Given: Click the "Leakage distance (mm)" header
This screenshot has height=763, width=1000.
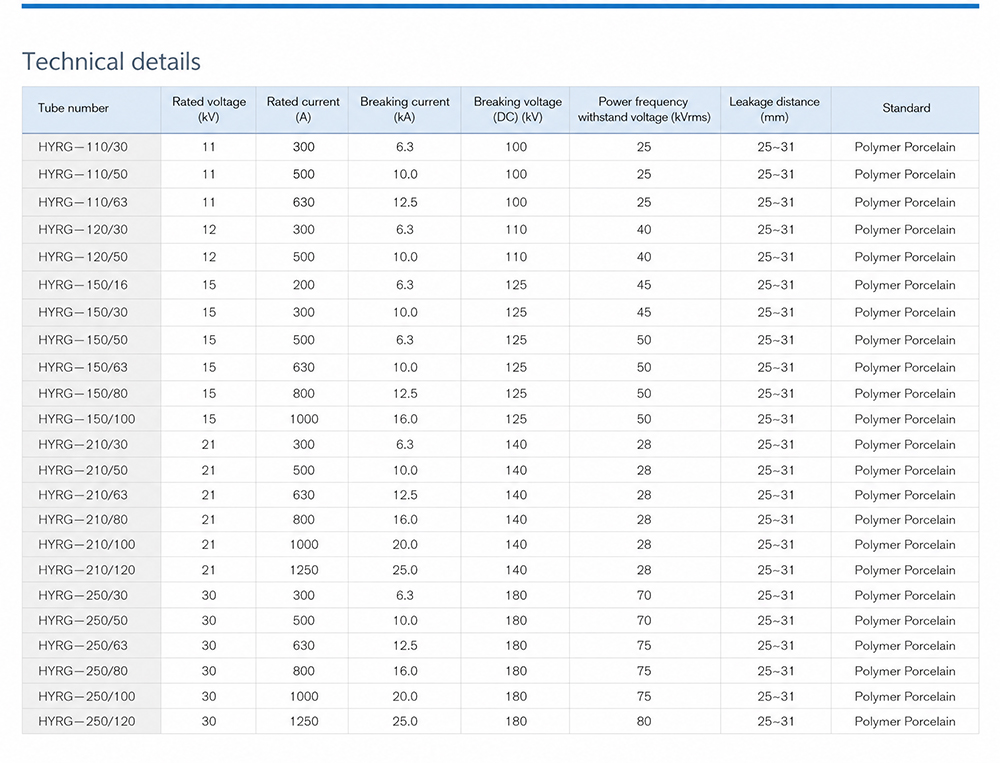Looking at the screenshot, I should click(x=774, y=109).
